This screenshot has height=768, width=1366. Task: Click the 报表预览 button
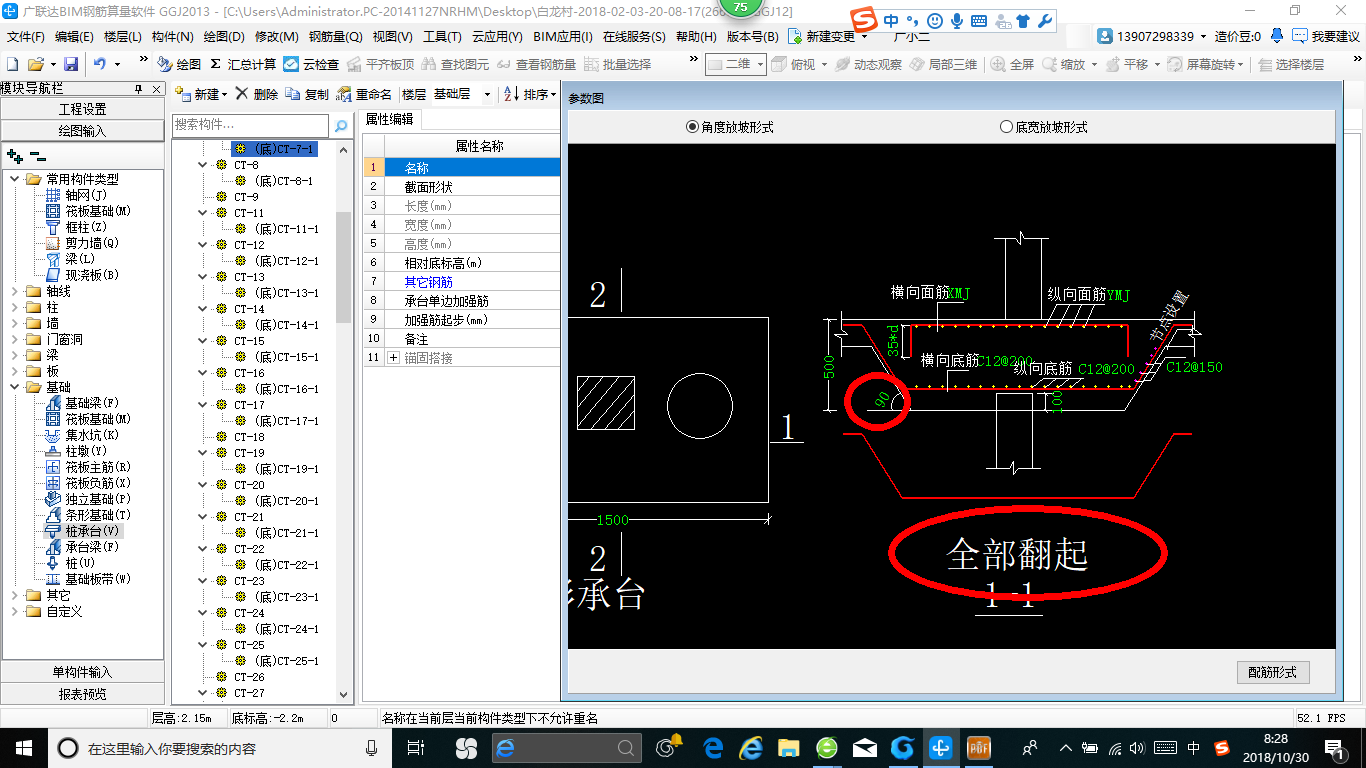click(83, 693)
